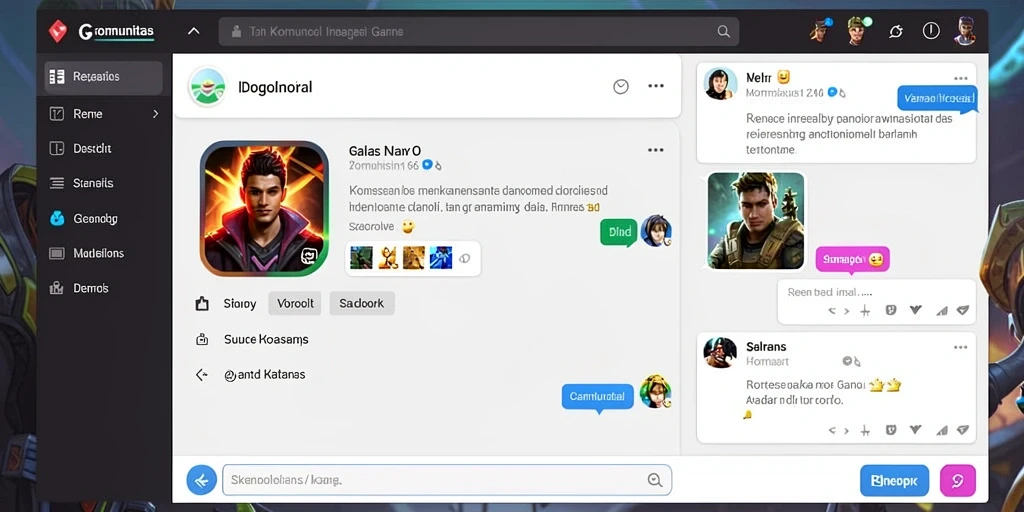Screen dimensions: 1024x512
Task: Open the info circle icon in header
Action: [931, 31]
